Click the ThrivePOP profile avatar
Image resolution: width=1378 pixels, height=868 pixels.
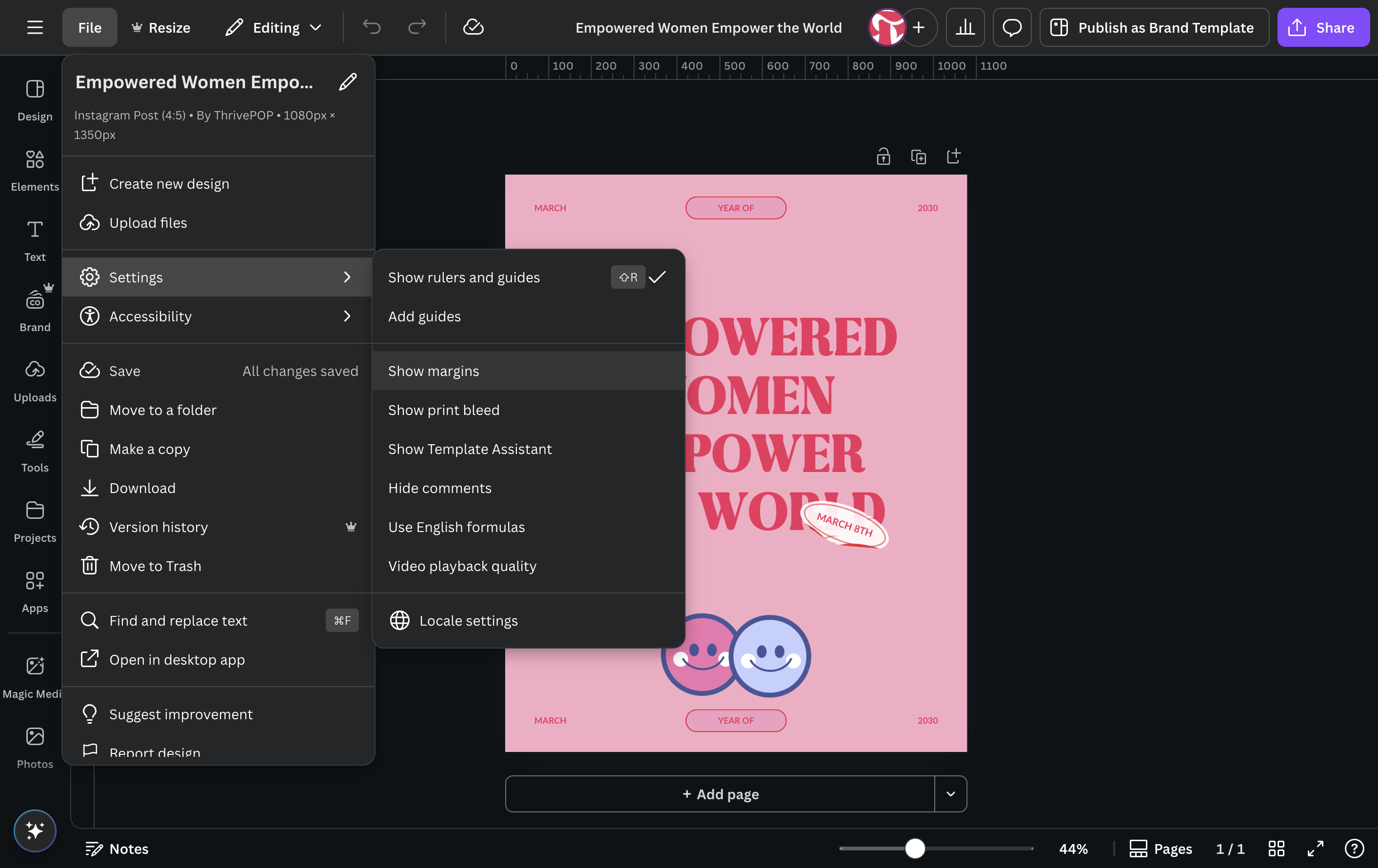(887, 27)
